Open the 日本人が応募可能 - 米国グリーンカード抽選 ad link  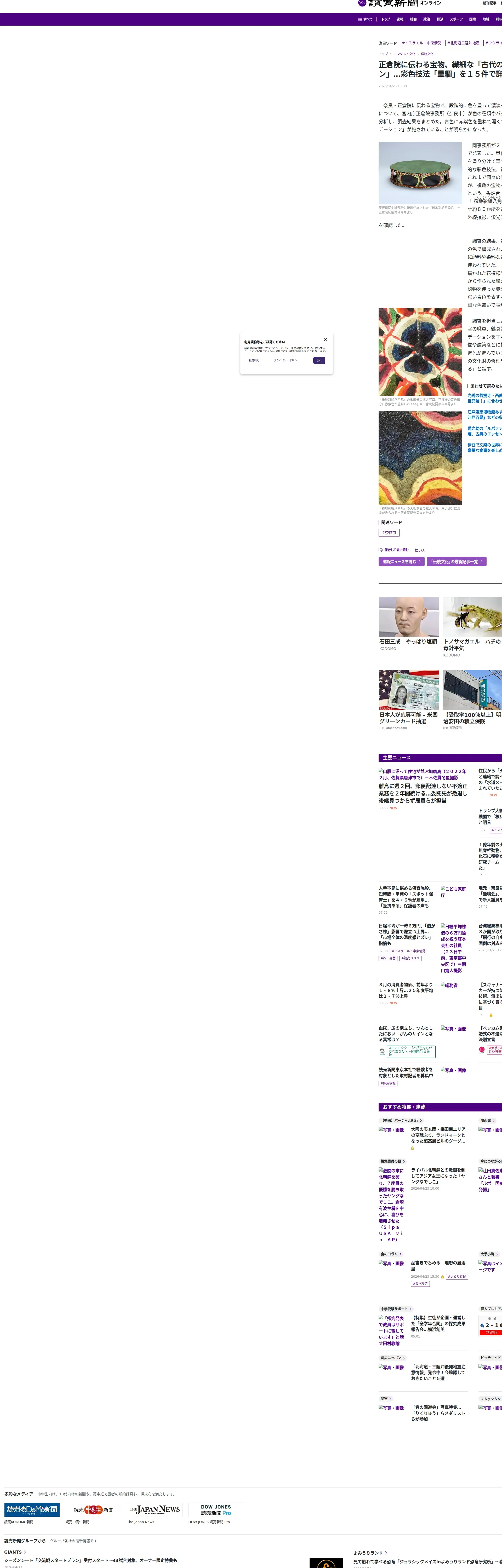point(409,718)
